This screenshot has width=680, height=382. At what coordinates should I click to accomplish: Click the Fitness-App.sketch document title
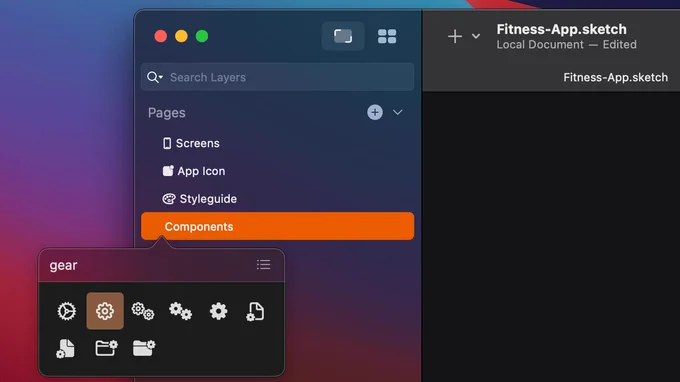(562, 29)
